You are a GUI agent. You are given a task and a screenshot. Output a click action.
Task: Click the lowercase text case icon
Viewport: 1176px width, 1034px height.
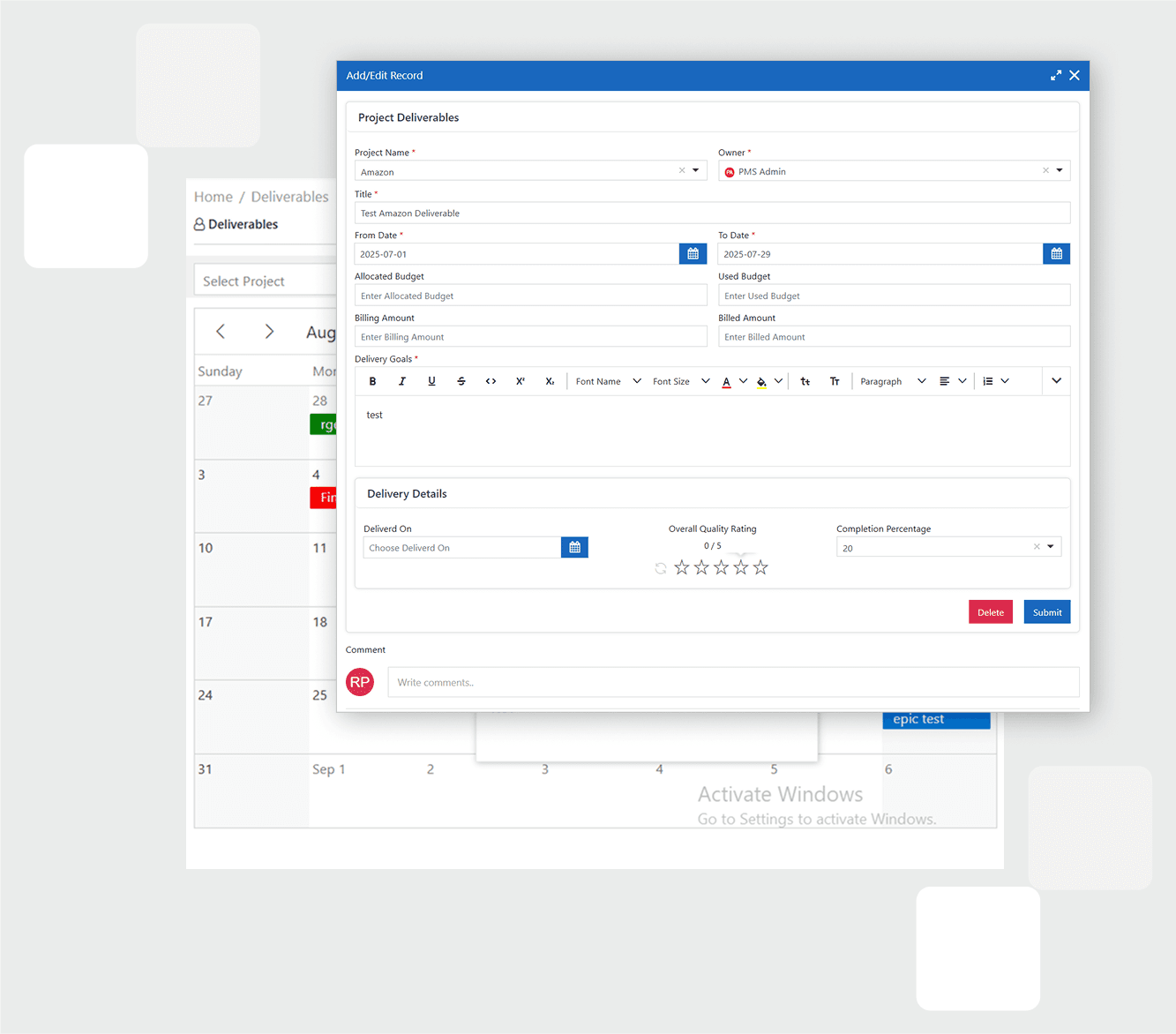[805, 381]
